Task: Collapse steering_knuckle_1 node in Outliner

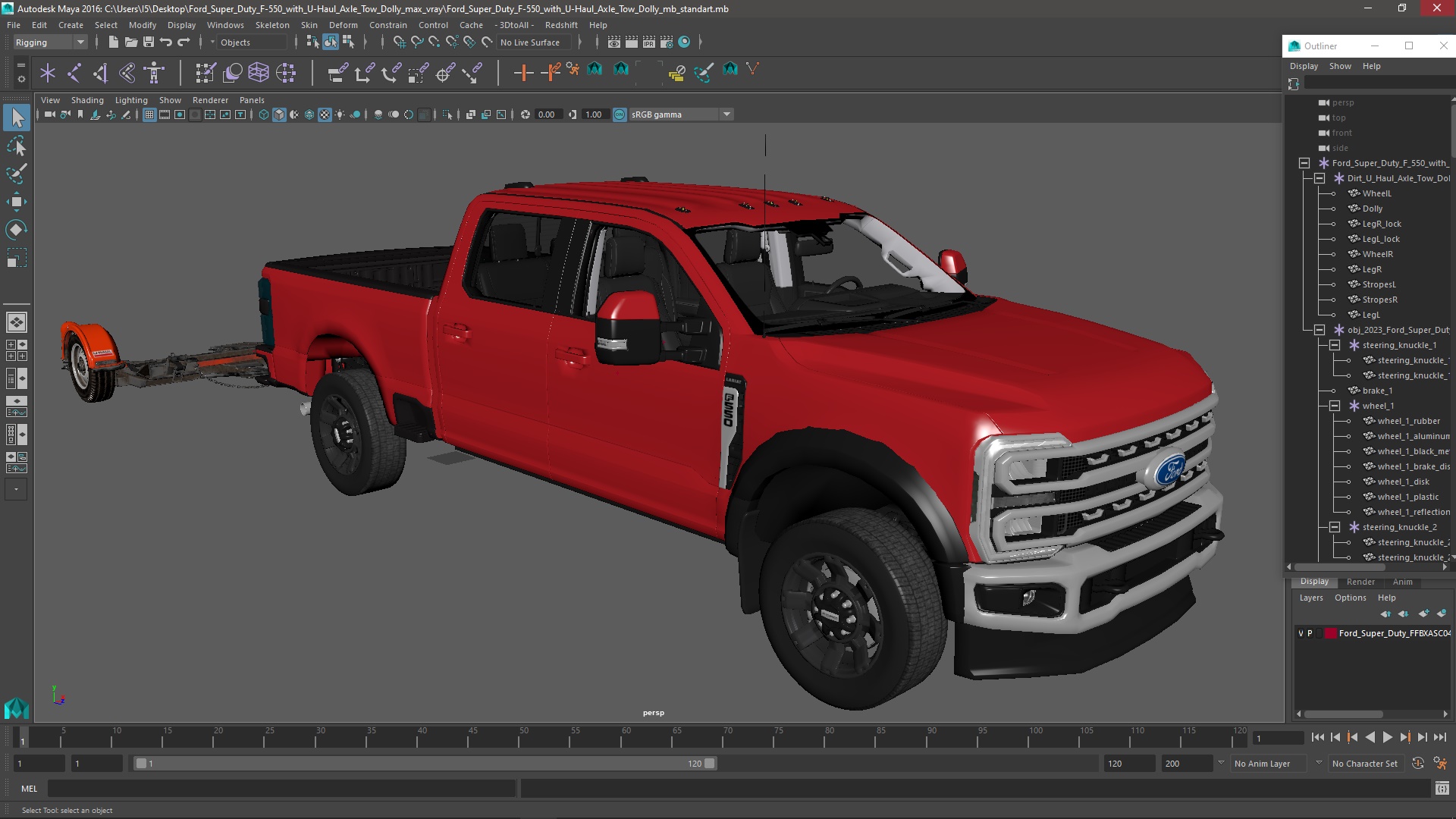Action: [1335, 345]
